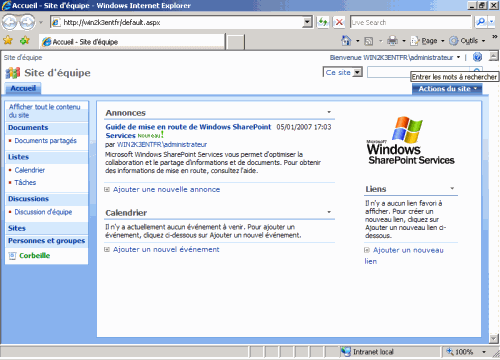The height and width of the screenshot is (360, 500).
Task: Click the page scrollbar down arrow
Action: pos(494,339)
